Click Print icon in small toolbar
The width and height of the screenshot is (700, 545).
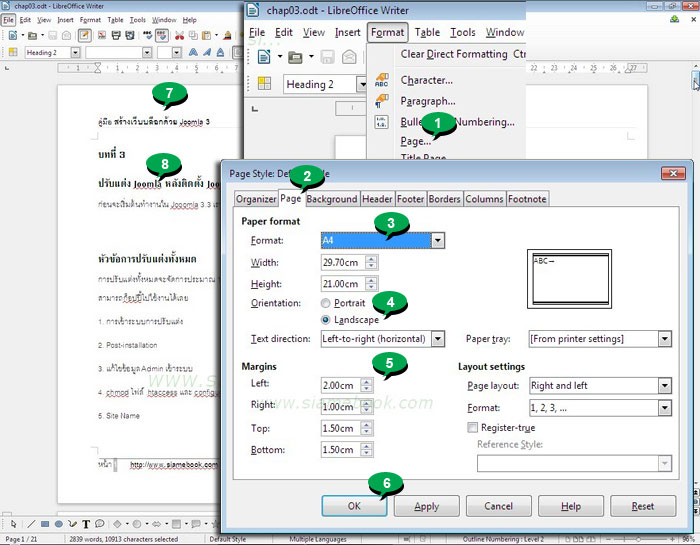pyautogui.click(x=116, y=35)
